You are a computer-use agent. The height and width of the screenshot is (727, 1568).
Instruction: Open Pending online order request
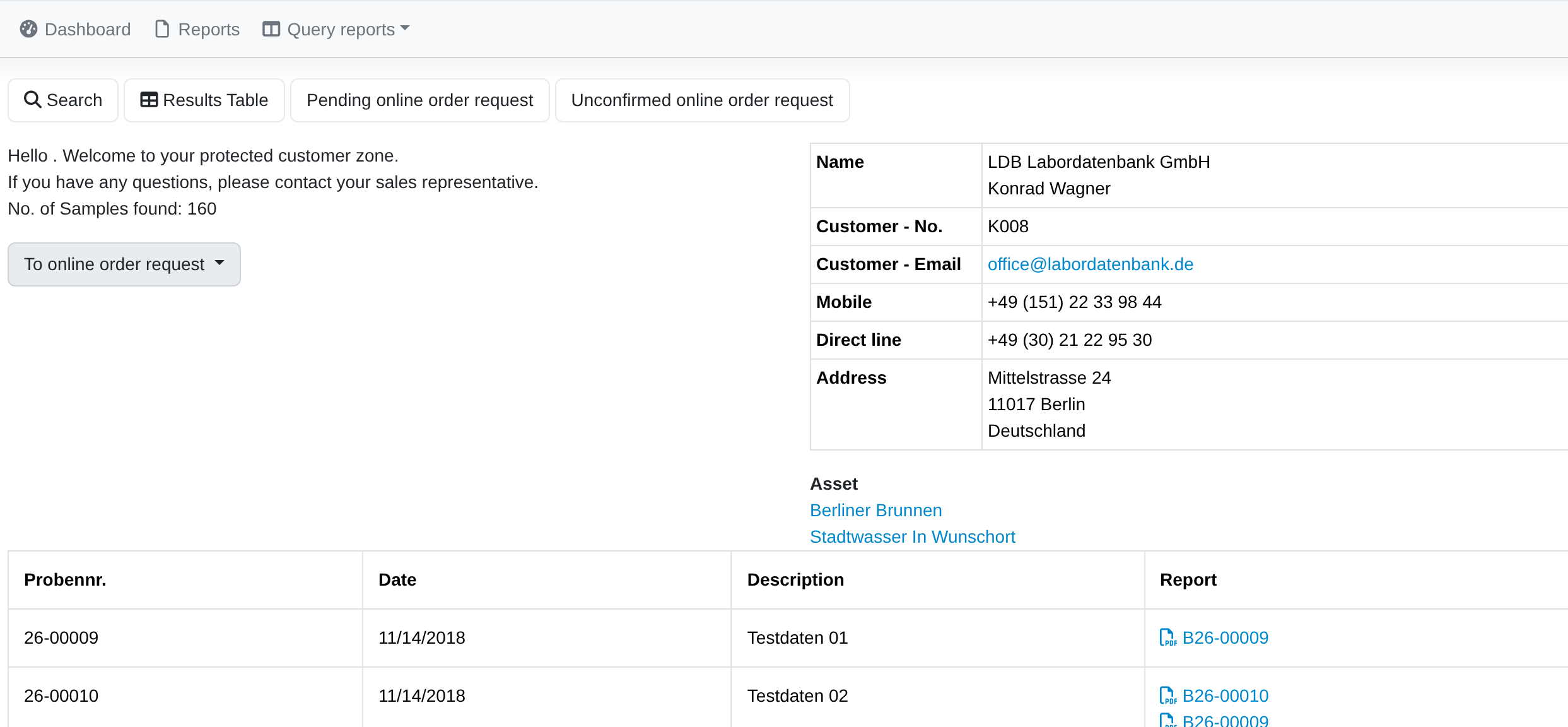[419, 100]
